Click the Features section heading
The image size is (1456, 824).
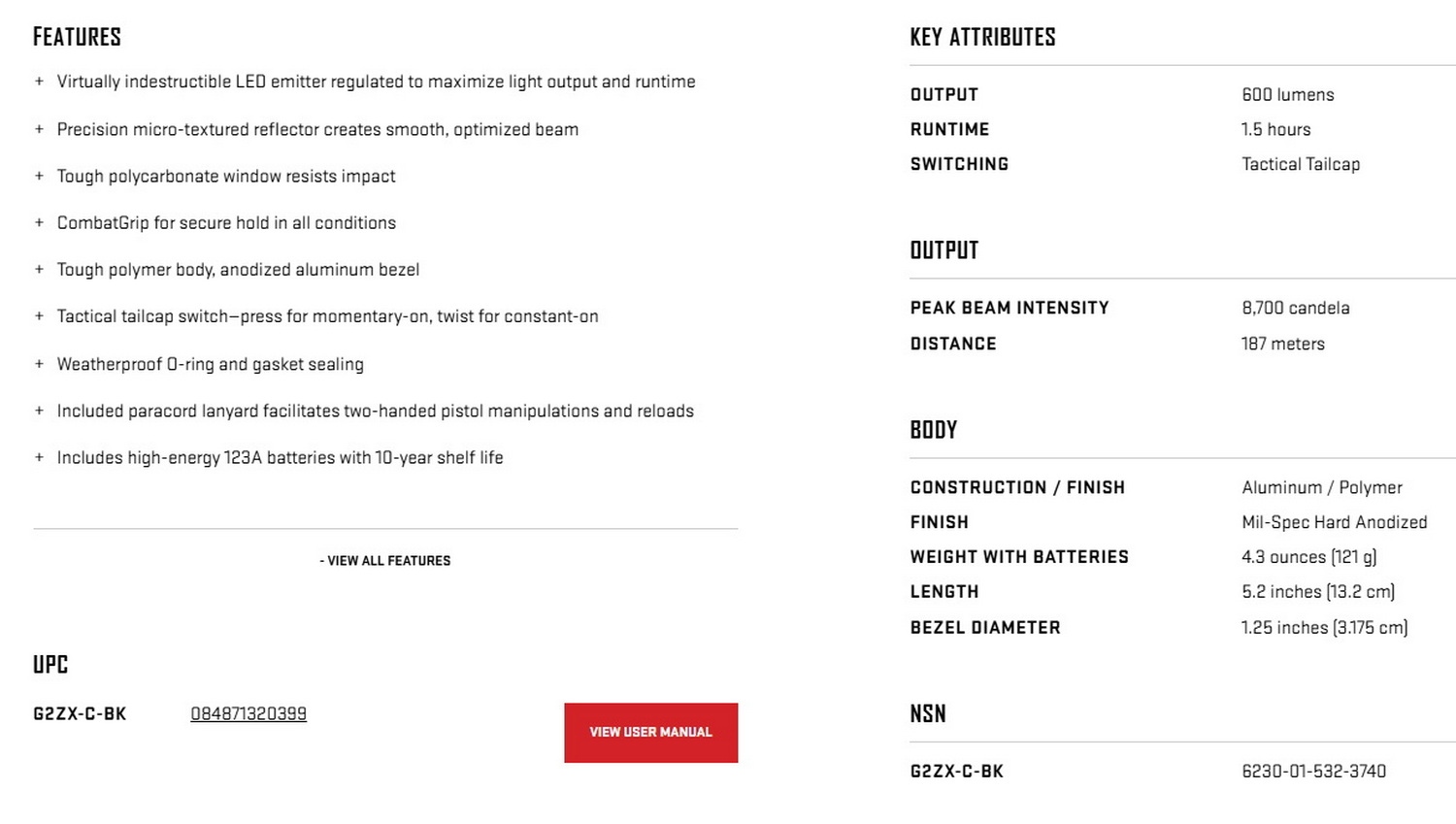(77, 38)
